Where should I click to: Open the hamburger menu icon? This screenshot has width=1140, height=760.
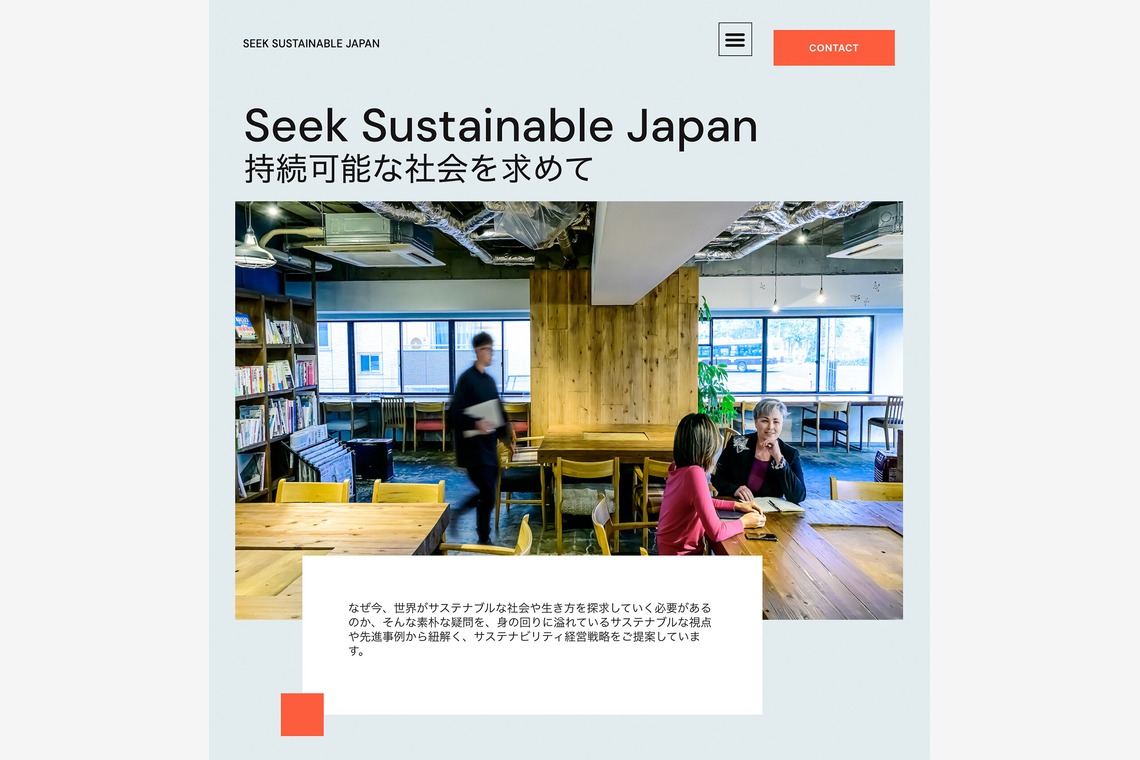735,39
